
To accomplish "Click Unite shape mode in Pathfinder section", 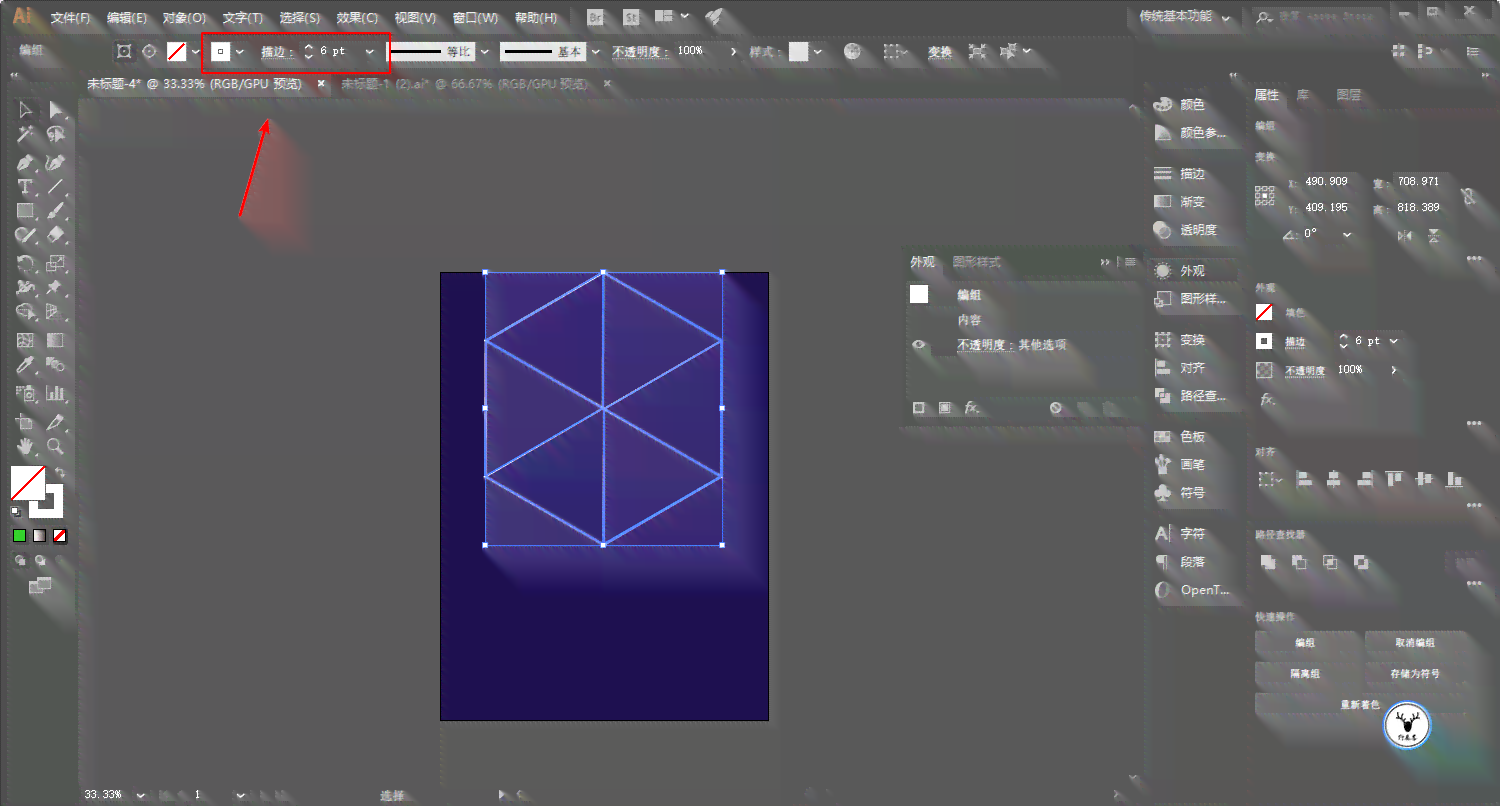I will (1268, 562).
